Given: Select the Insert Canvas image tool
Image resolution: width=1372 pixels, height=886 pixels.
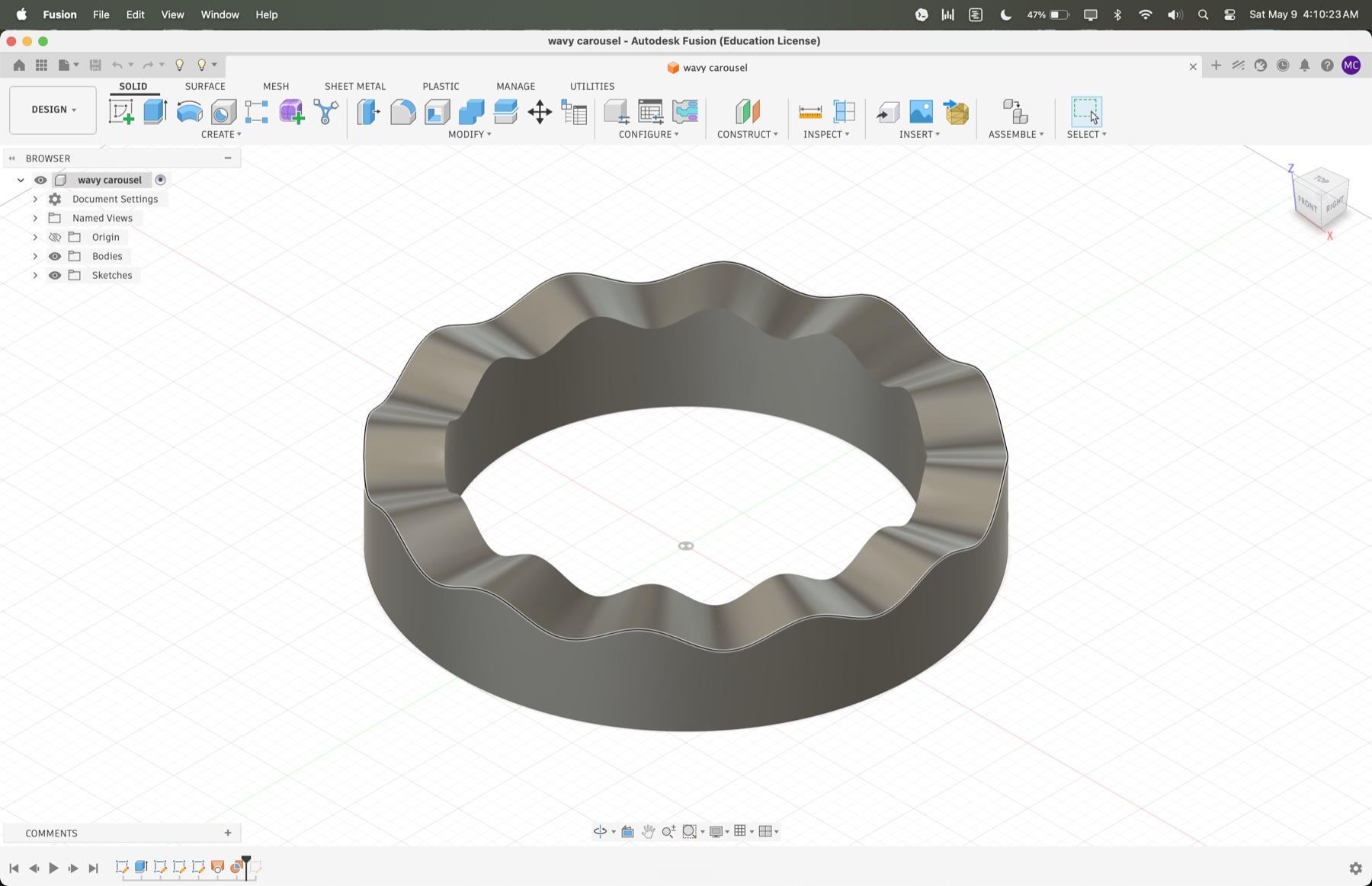Looking at the screenshot, I should pyautogui.click(x=921, y=112).
